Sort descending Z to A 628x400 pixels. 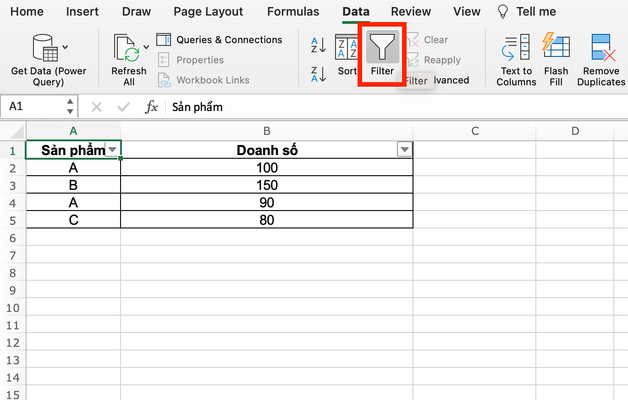click(318, 74)
